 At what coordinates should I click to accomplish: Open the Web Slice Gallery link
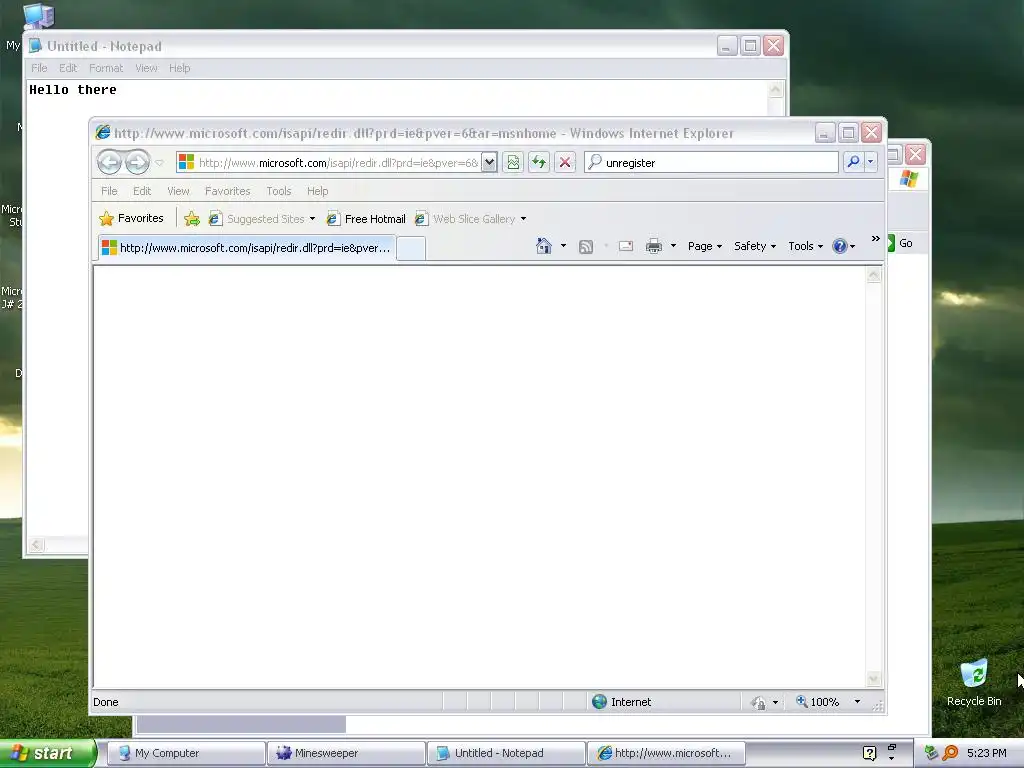click(x=466, y=219)
